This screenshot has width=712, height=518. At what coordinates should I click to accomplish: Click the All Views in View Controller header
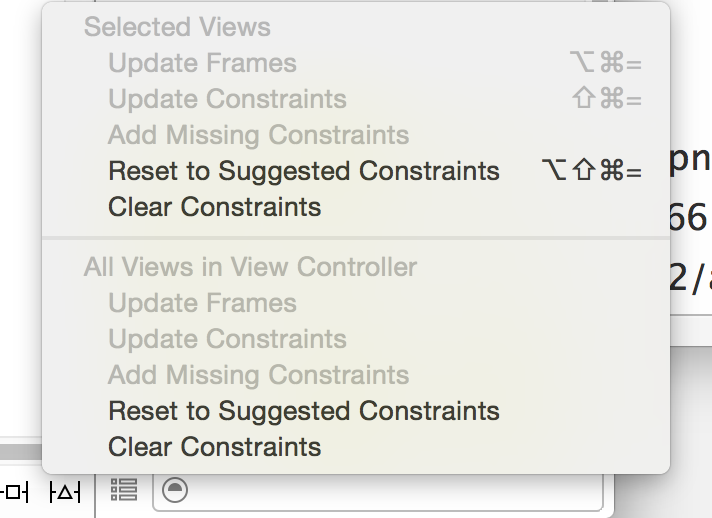250,267
